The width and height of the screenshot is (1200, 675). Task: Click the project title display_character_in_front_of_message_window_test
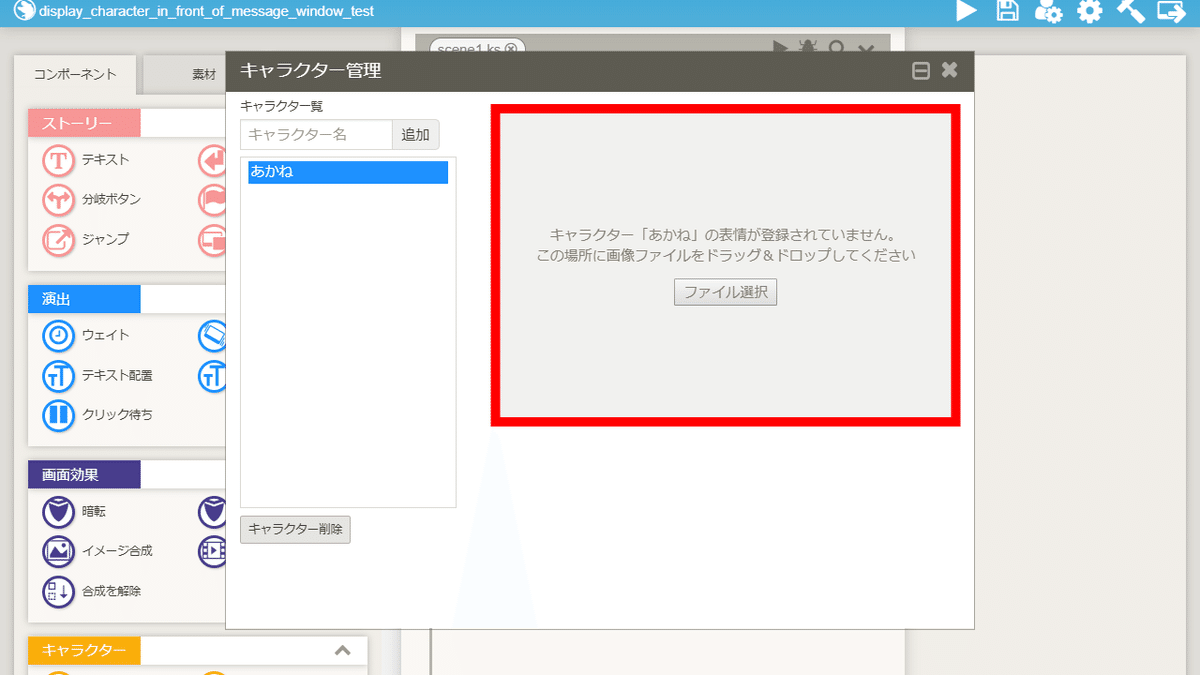(207, 12)
